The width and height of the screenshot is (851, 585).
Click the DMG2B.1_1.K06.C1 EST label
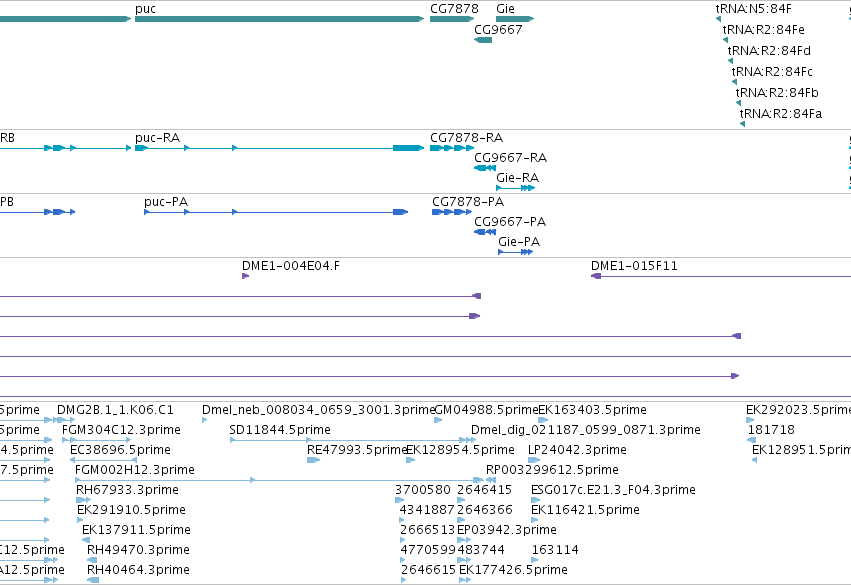116,410
